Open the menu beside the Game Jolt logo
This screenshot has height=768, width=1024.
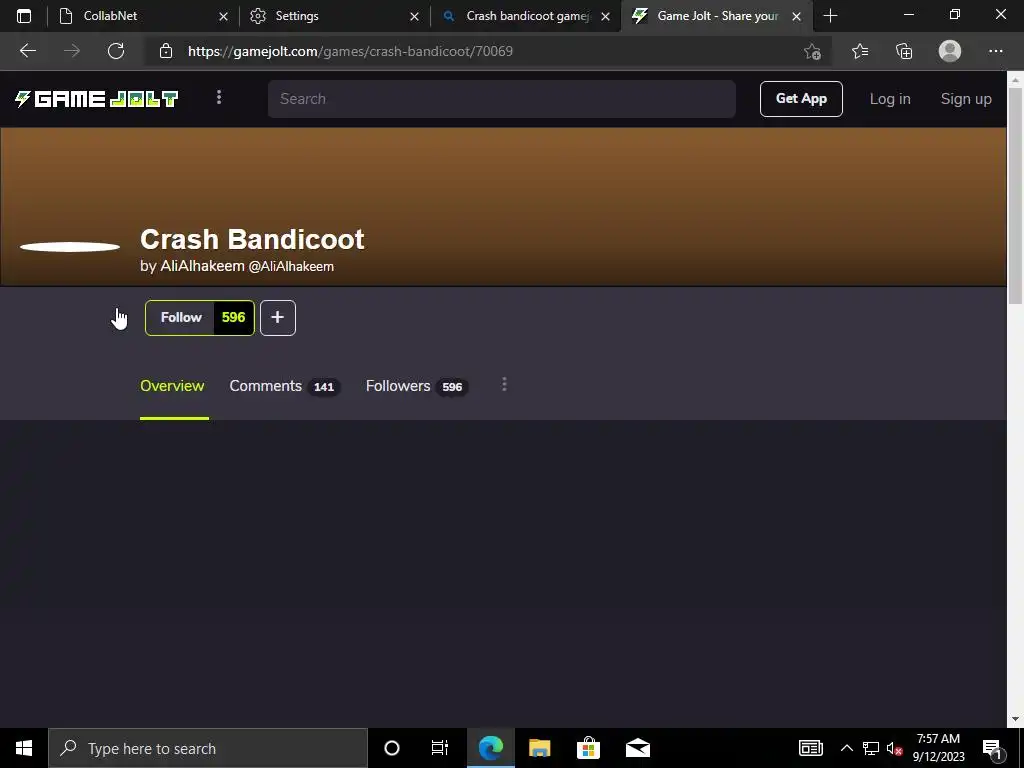pos(219,97)
